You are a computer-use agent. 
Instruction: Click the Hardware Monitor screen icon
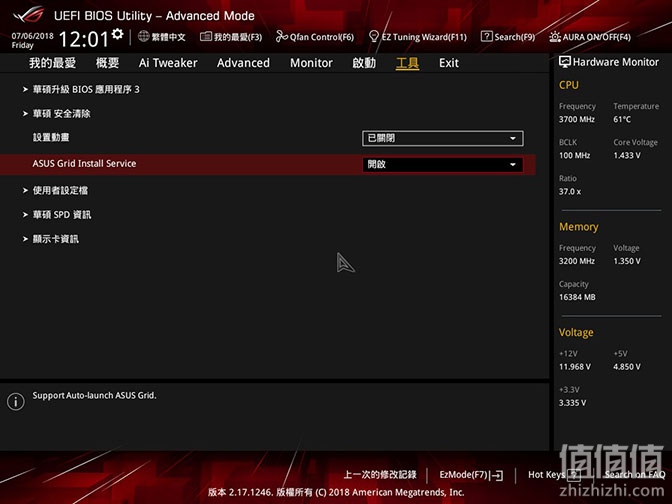pos(564,62)
